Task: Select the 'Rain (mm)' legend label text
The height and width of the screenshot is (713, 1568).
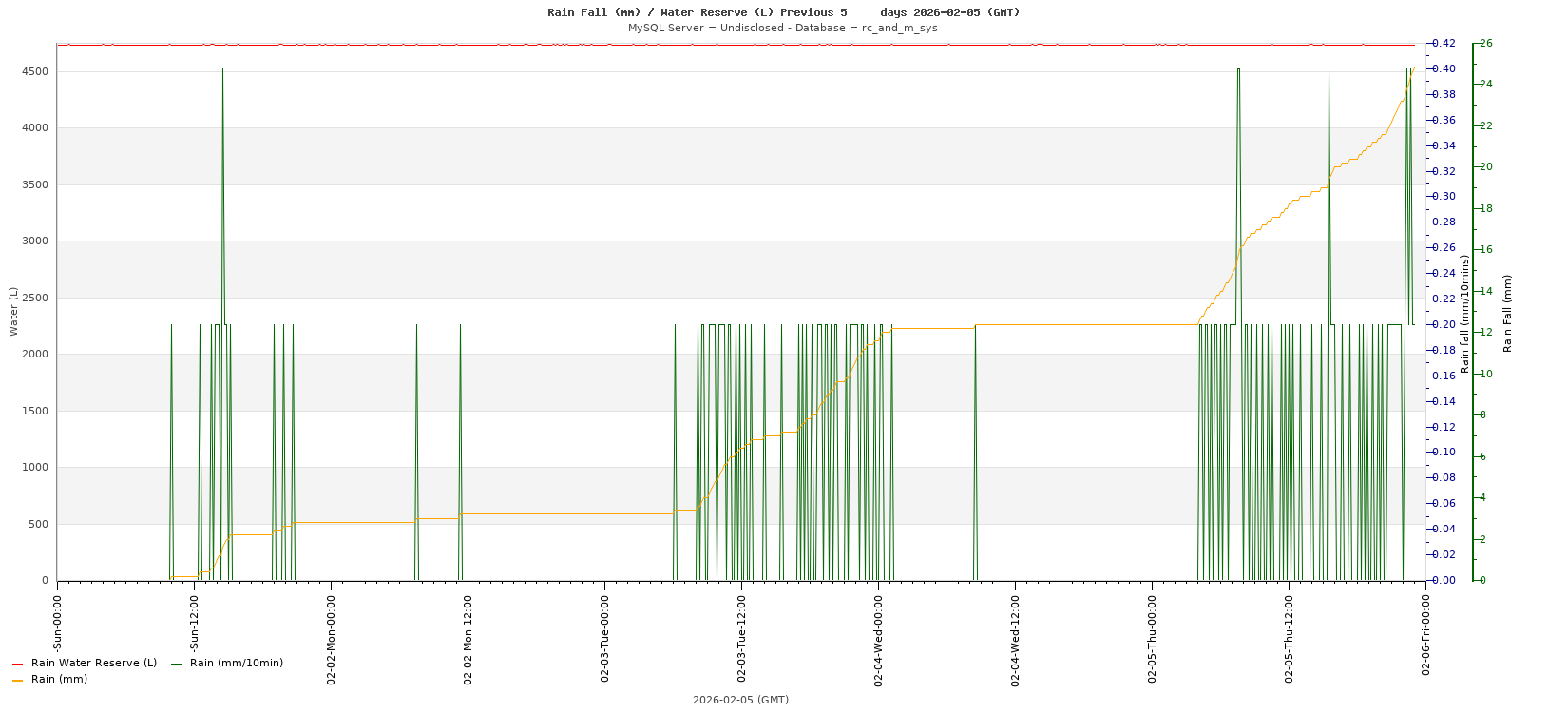Action: (x=59, y=680)
